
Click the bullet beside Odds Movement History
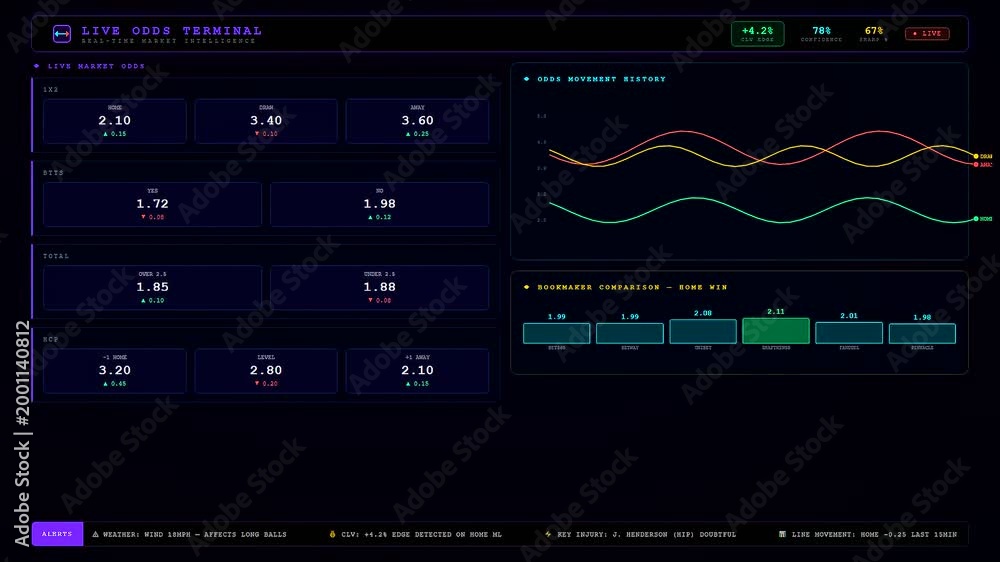[x=526, y=79]
